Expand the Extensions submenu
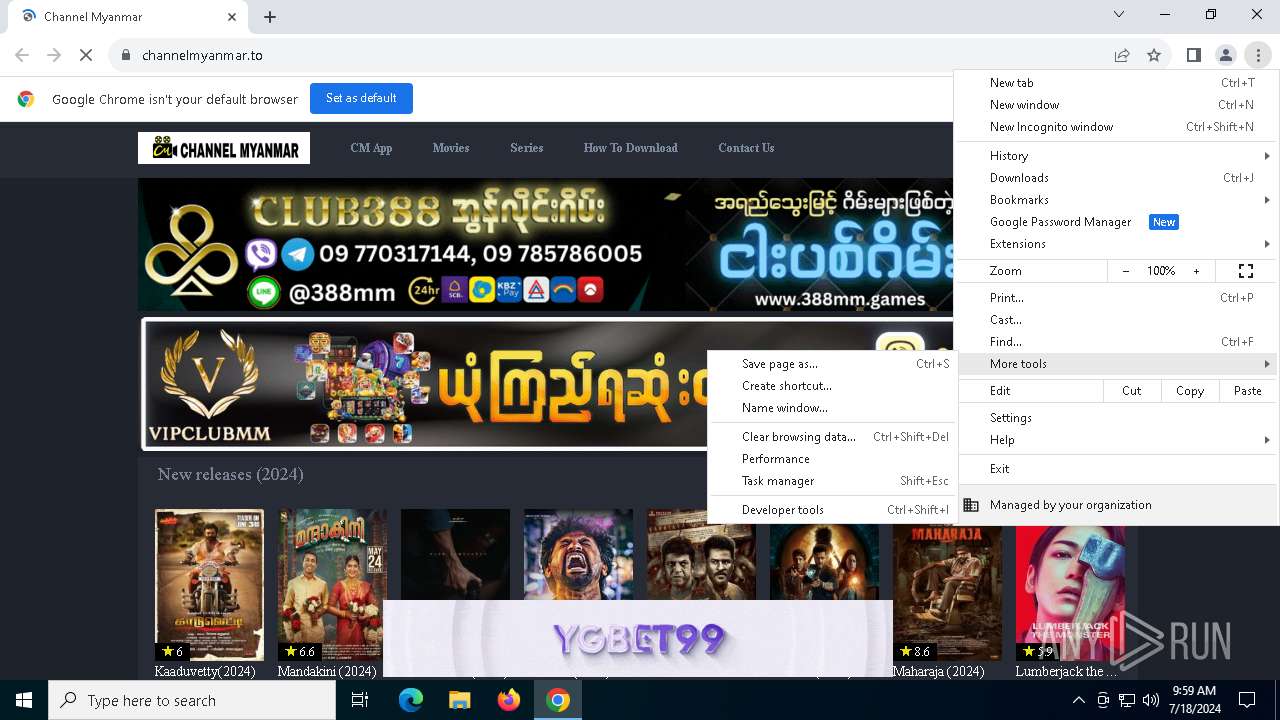Image resolution: width=1280 pixels, height=720 pixels. (x=1117, y=244)
